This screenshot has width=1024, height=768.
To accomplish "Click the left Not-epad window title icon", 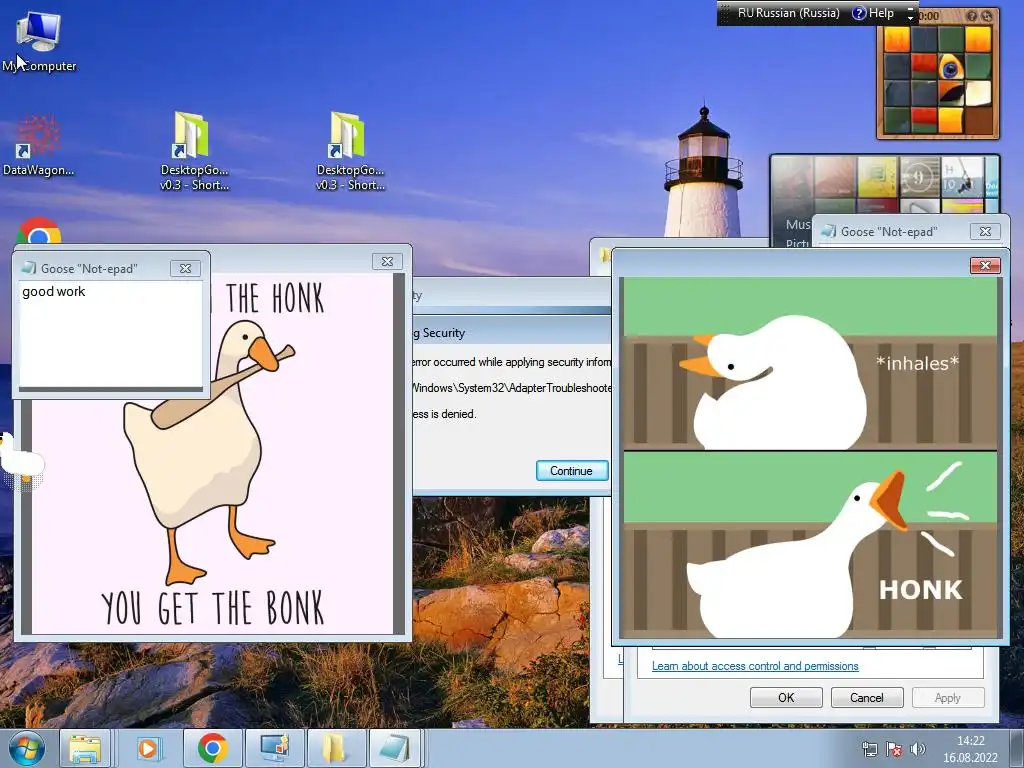I will click(29, 268).
